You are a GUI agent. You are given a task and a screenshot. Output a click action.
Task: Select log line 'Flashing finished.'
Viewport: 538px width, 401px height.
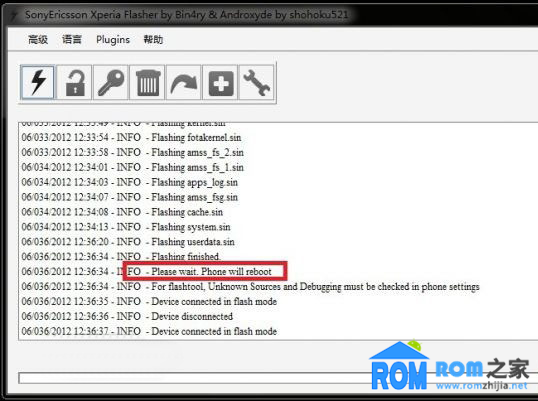121,257
